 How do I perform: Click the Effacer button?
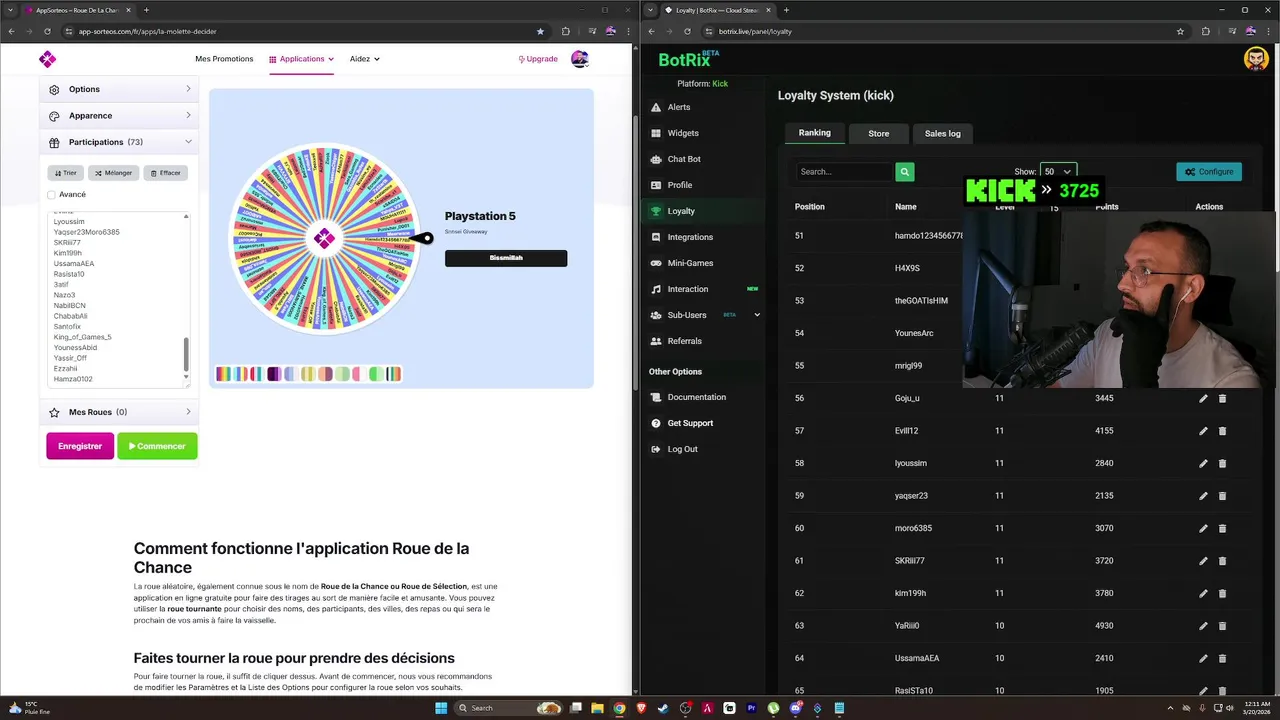pyautogui.click(x=165, y=173)
